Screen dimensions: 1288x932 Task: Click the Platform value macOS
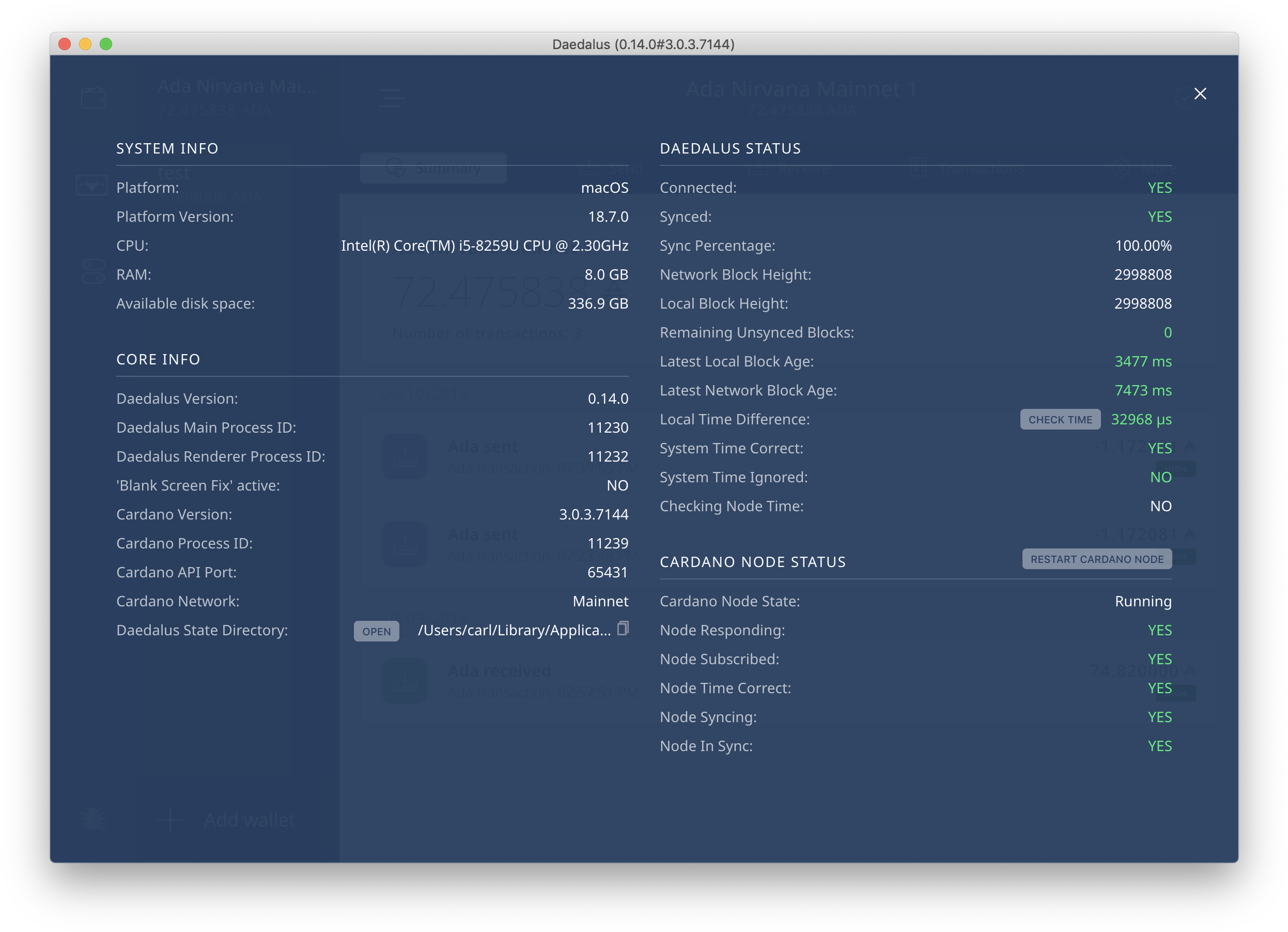click(x=604, y=188)
